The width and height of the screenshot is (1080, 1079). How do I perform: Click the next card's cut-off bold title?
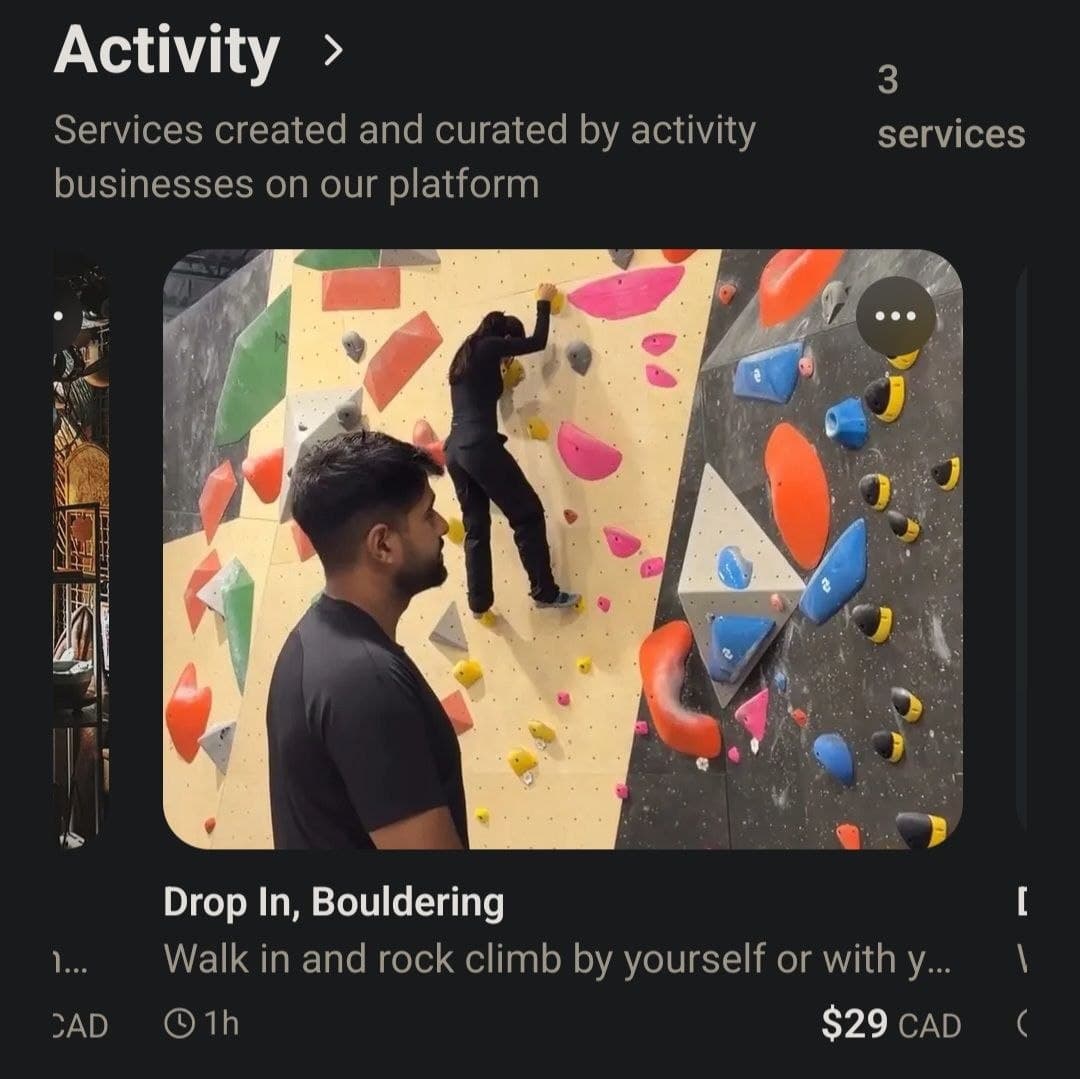click(x=1021, y=904)
